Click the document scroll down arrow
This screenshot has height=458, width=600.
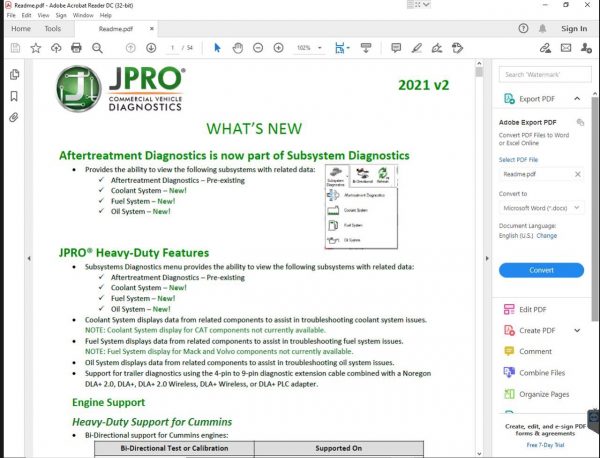[x=479, y=454]
